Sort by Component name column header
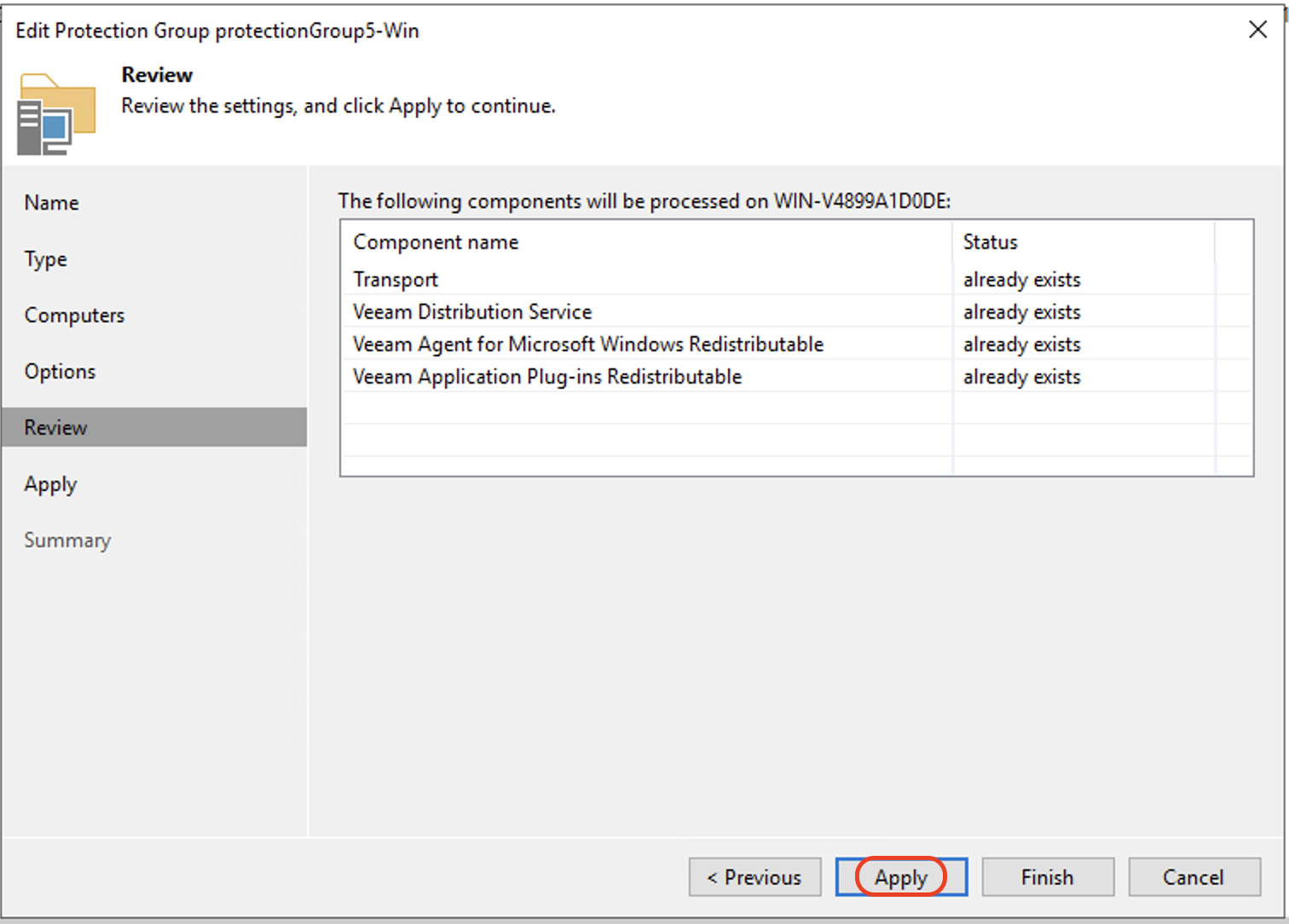Screen dimensions: 1289x924 pos(646,242)
